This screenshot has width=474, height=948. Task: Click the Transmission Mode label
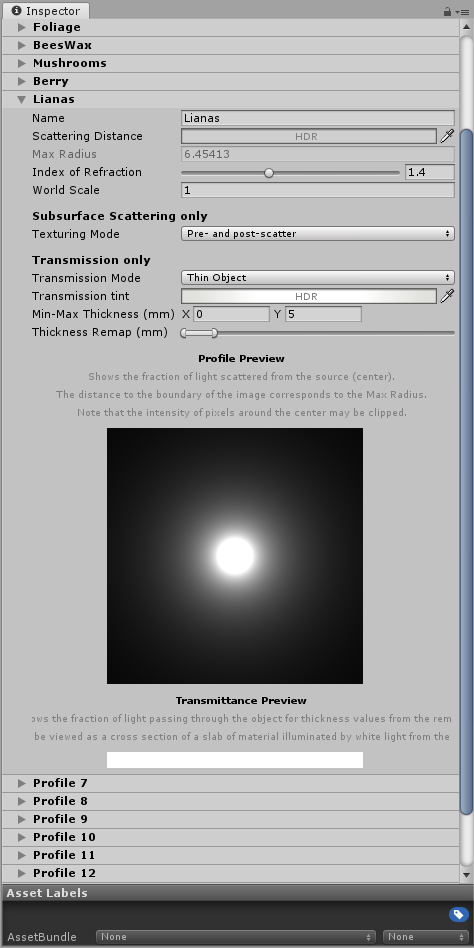tap(86, 278)
